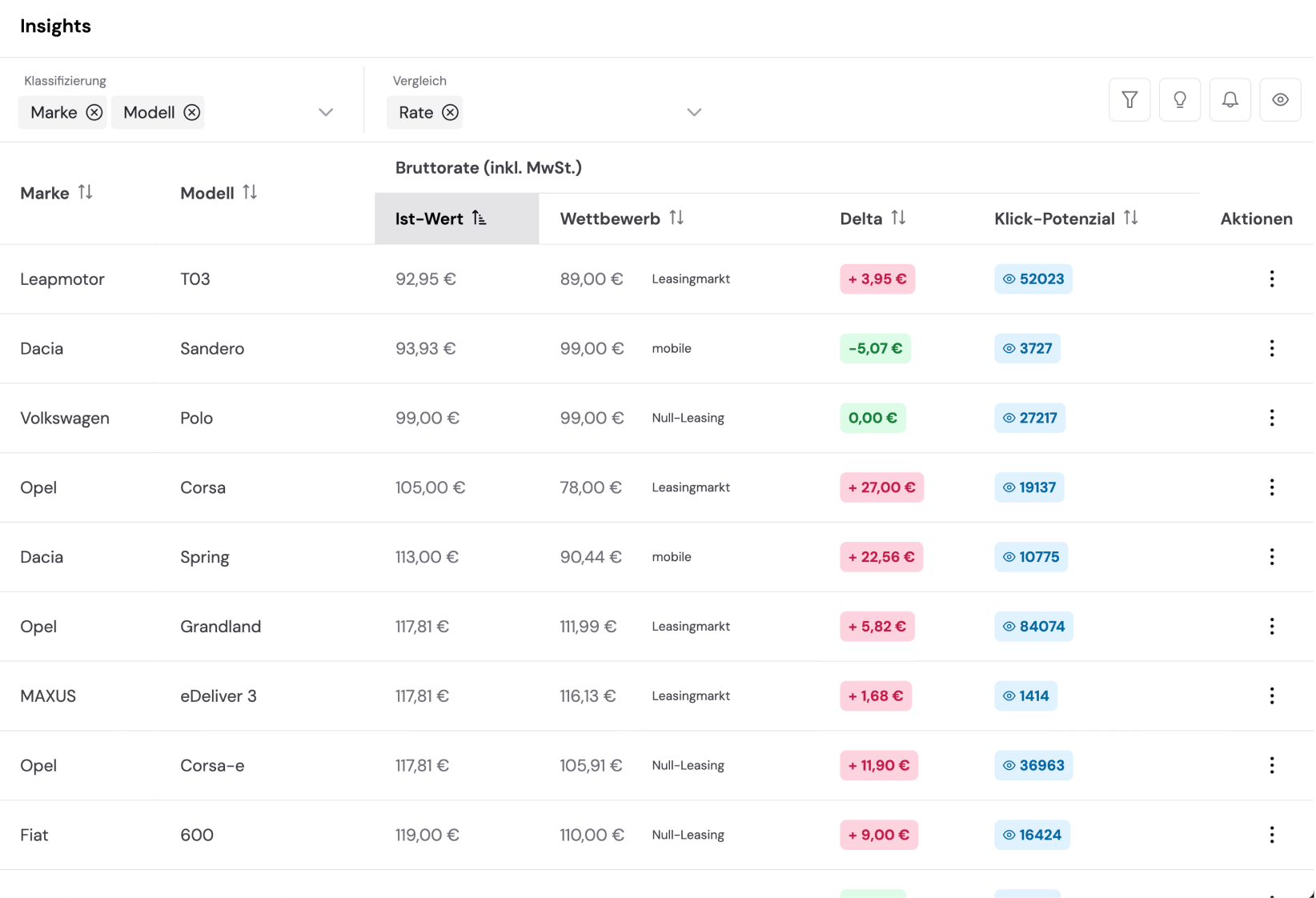The image size is (1316, 898).
Task: Expand the Klassifizierung dropdown
Action: [x=326, y=113]
